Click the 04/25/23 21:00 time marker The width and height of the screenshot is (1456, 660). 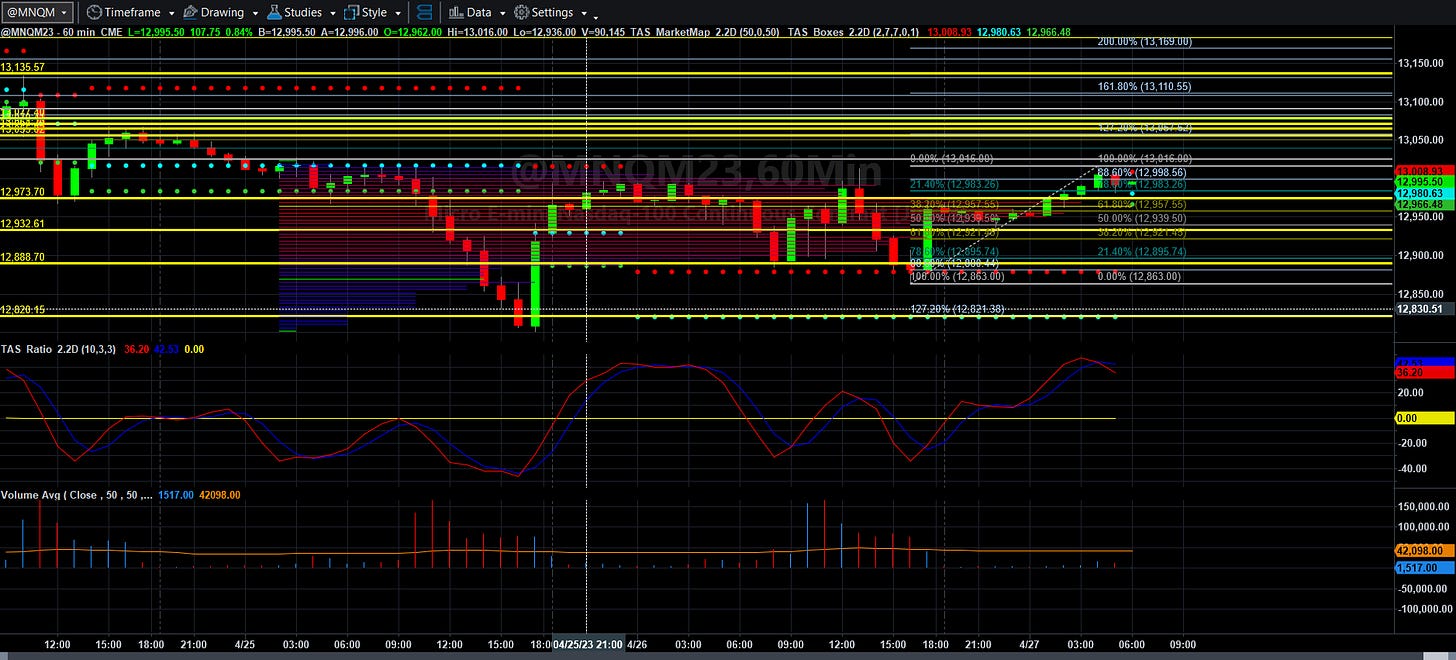[x=588, y=645]
